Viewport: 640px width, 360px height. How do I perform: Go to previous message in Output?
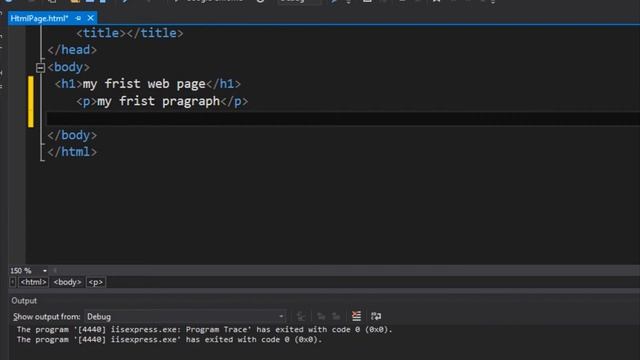321,316
